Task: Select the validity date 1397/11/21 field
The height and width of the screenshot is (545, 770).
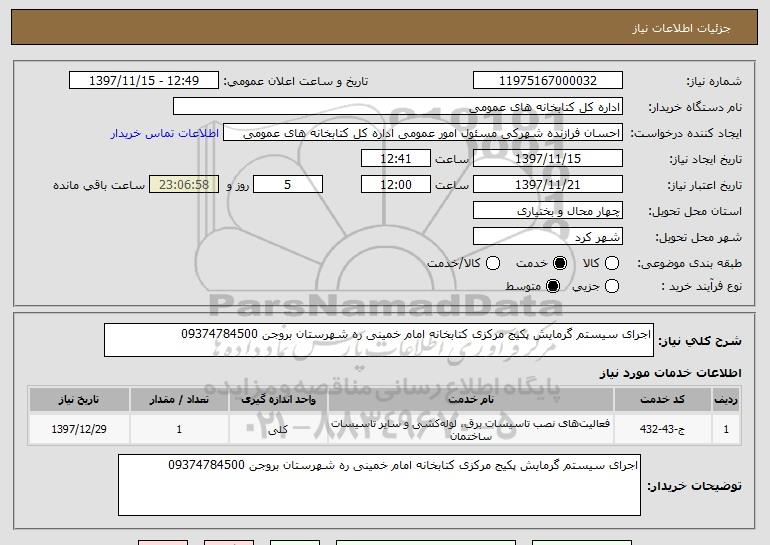Action: click(x=547, y=184)
